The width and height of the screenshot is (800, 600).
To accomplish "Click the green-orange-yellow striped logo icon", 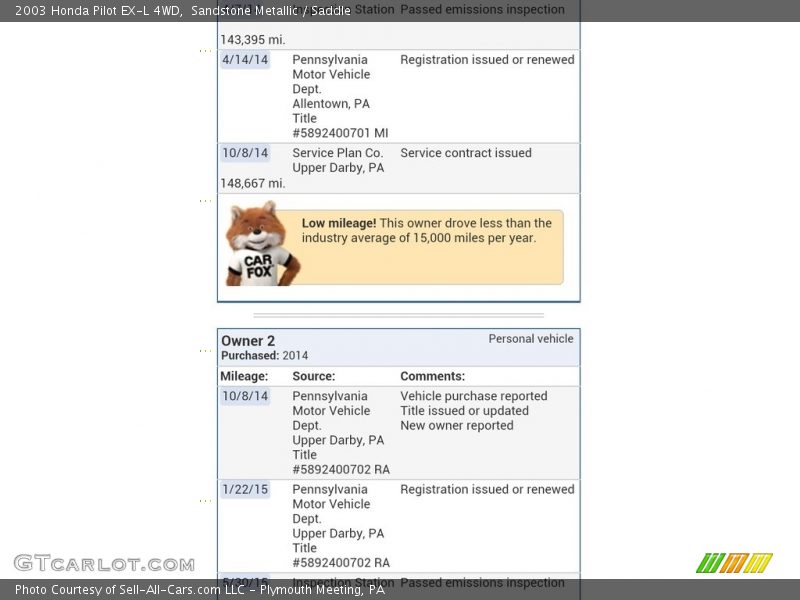I will pos(734,563).
